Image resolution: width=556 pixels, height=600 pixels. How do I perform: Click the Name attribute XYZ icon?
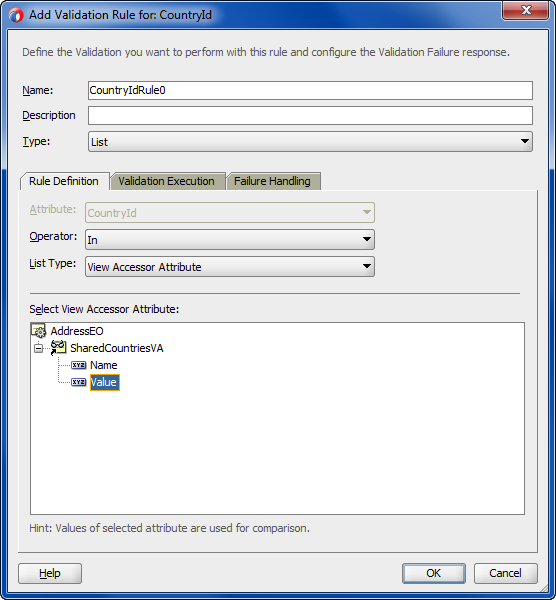point(78,365)
